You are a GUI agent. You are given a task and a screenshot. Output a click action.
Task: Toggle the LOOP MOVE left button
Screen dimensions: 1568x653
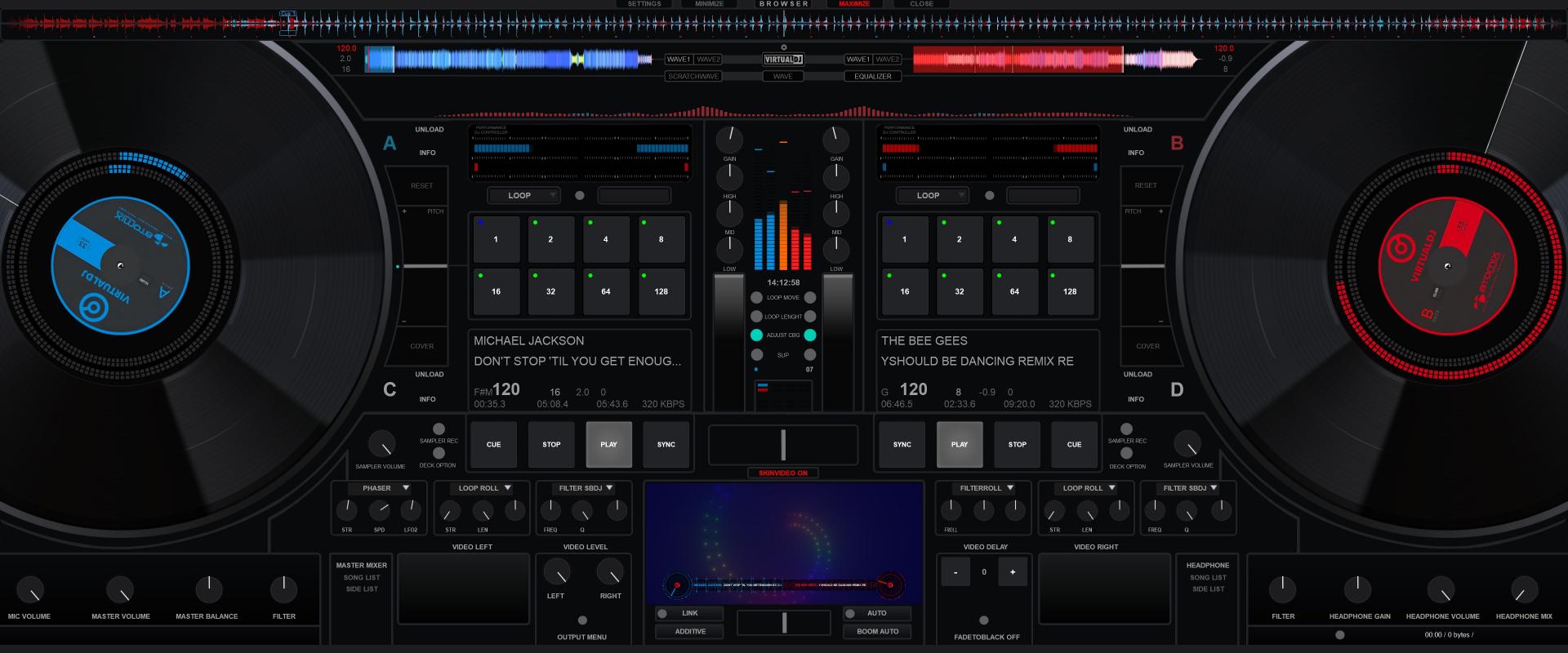[756, 297]
